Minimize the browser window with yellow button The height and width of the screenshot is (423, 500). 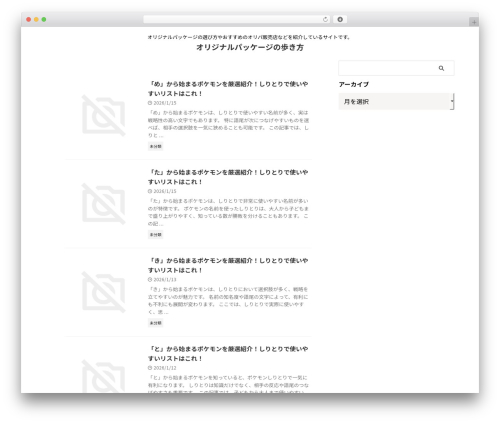point(36,20)
